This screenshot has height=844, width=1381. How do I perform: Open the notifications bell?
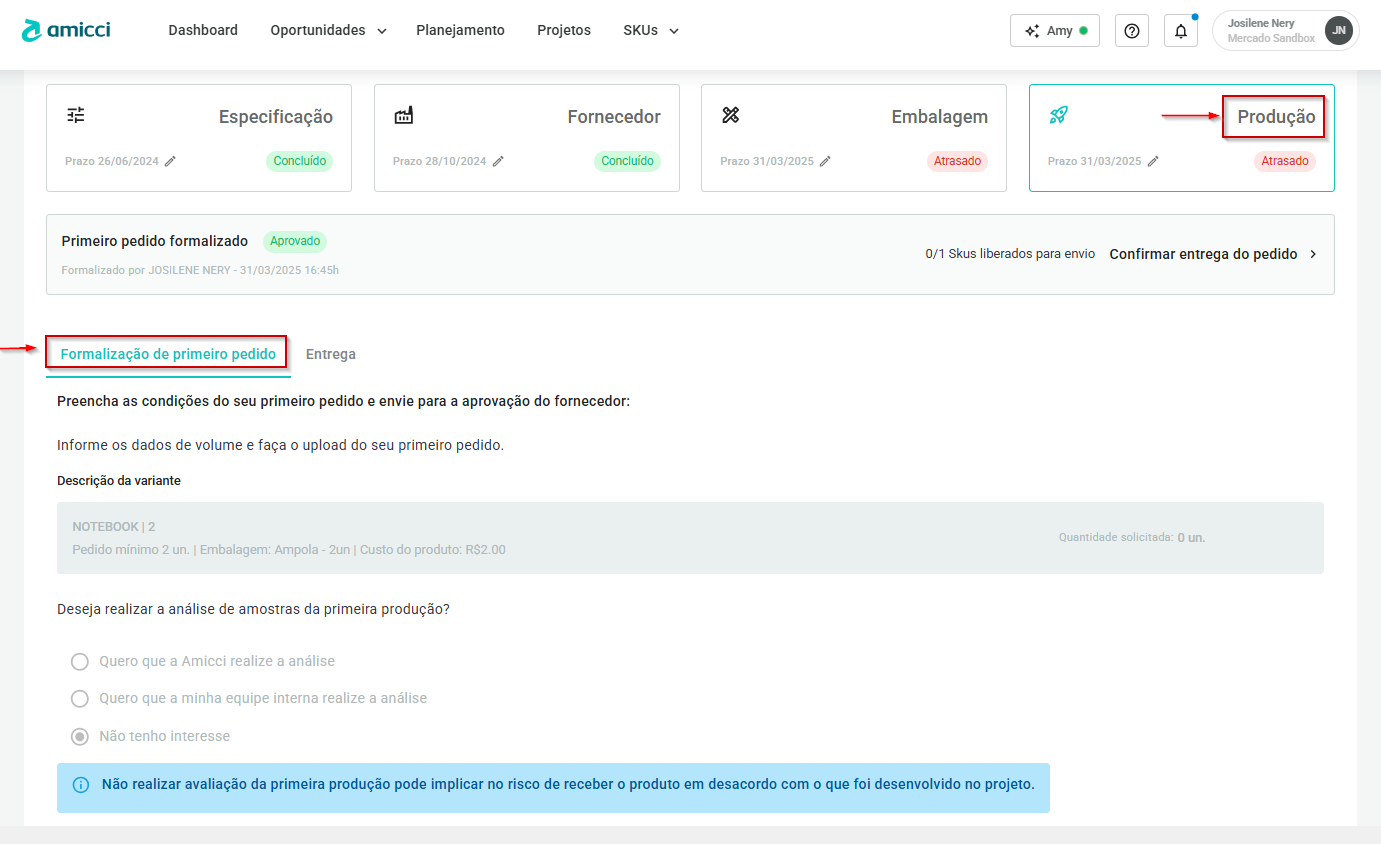[x=1181, y=31]
